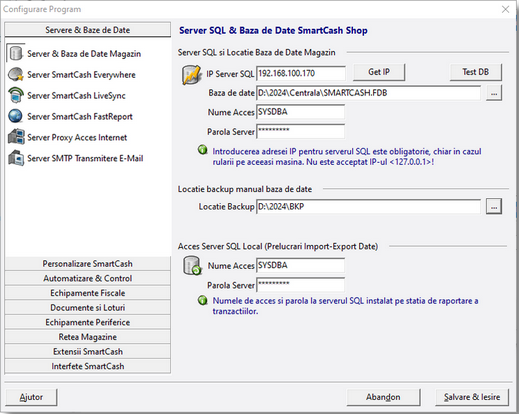Viewport: 519px width, 414px height.
Task: Open the Retea Magazine section
Action: (88, 337)
